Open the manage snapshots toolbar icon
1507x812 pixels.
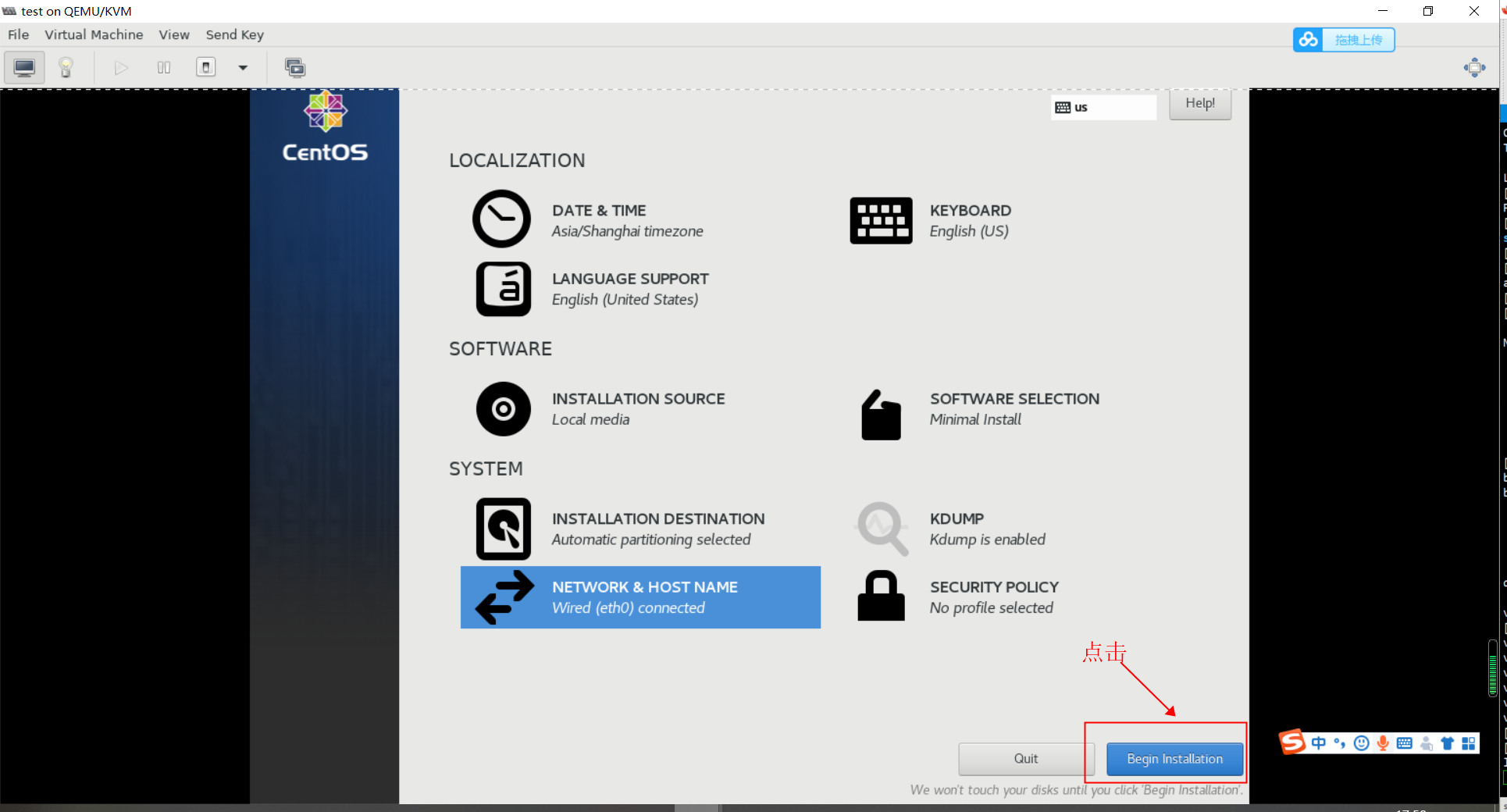(295, 68)
